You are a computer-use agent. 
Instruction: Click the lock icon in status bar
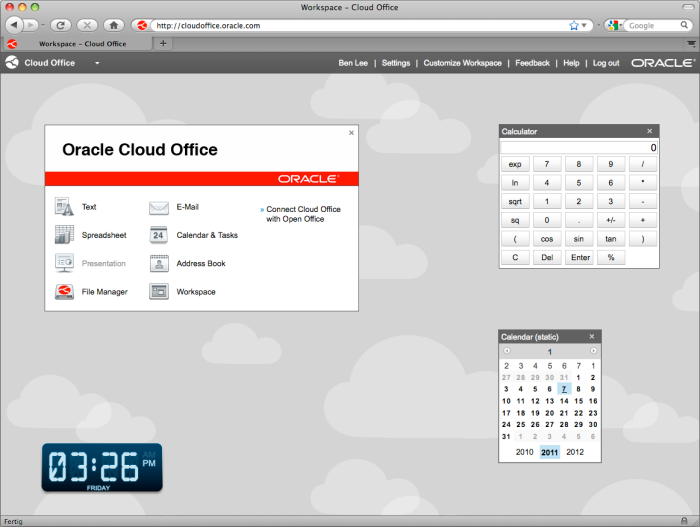[x=684, y=521]
